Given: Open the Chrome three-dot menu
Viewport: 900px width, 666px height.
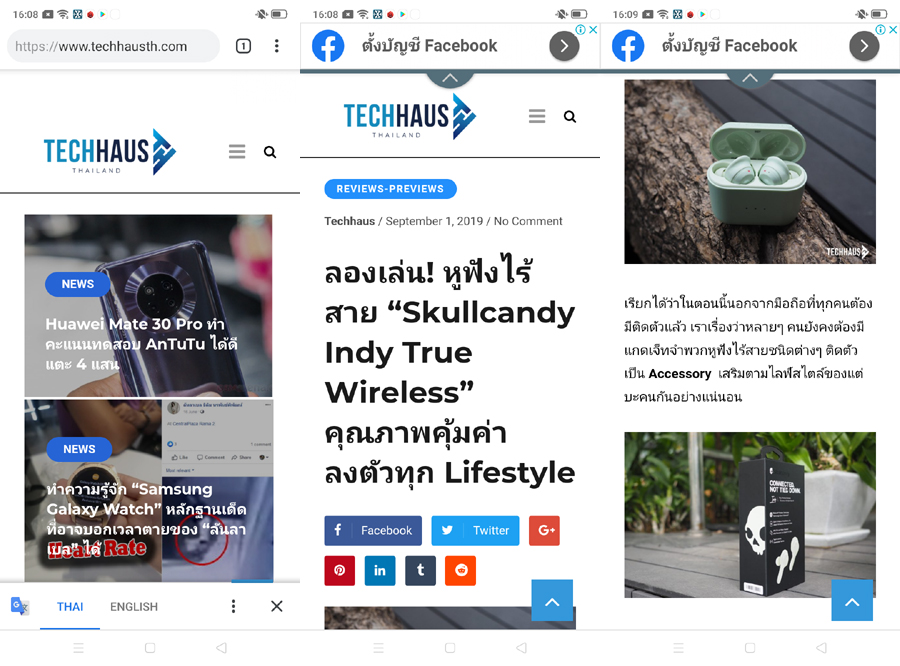Looking at the screenshot, I should click(x=277, y=46).
